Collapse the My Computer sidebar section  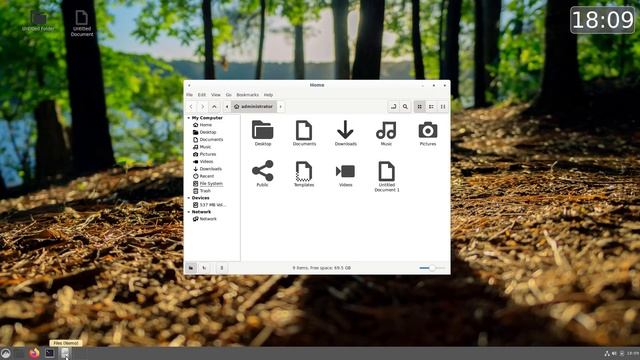point(189,118)
